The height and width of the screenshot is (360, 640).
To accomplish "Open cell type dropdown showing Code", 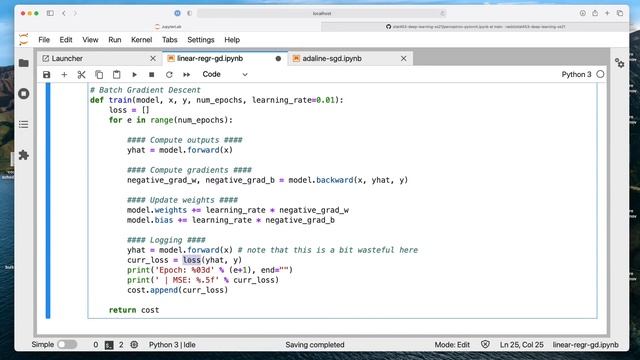I will coord(225,74).
